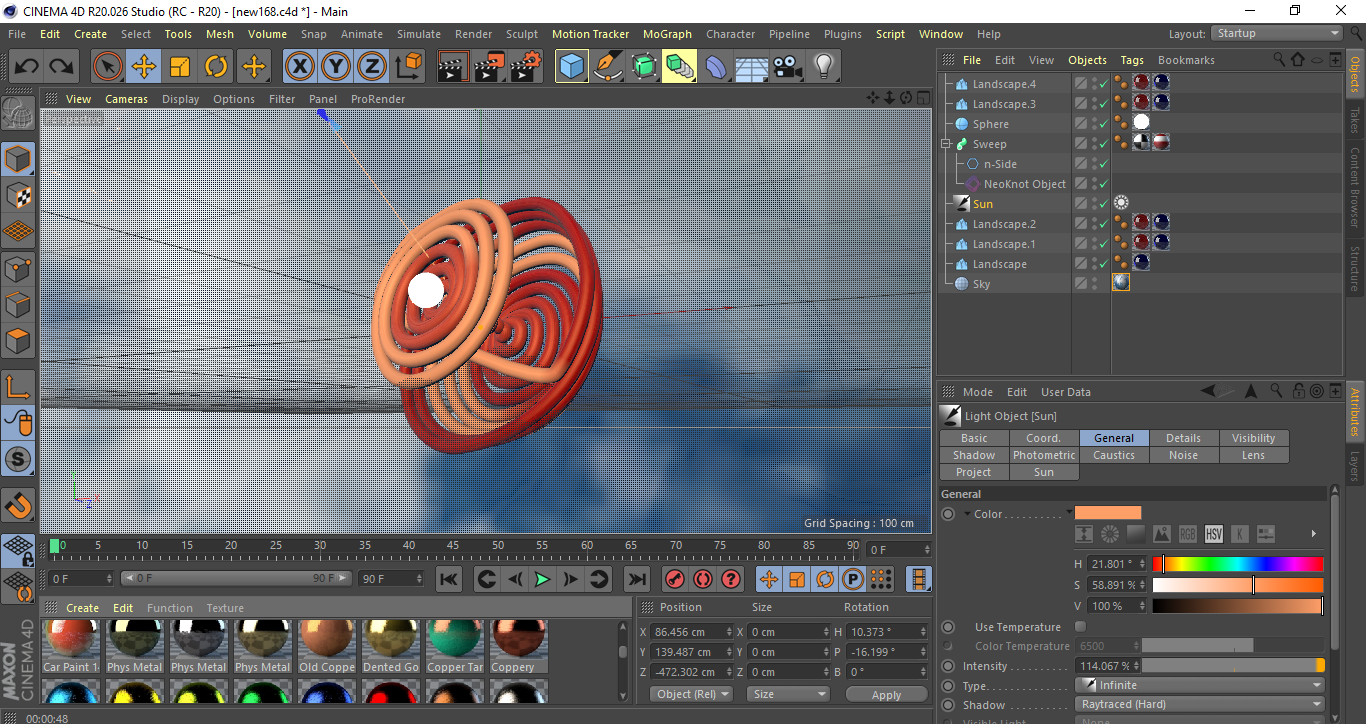Click the Position X input field
1366x724 pixels.
click(x=692, y=632)
